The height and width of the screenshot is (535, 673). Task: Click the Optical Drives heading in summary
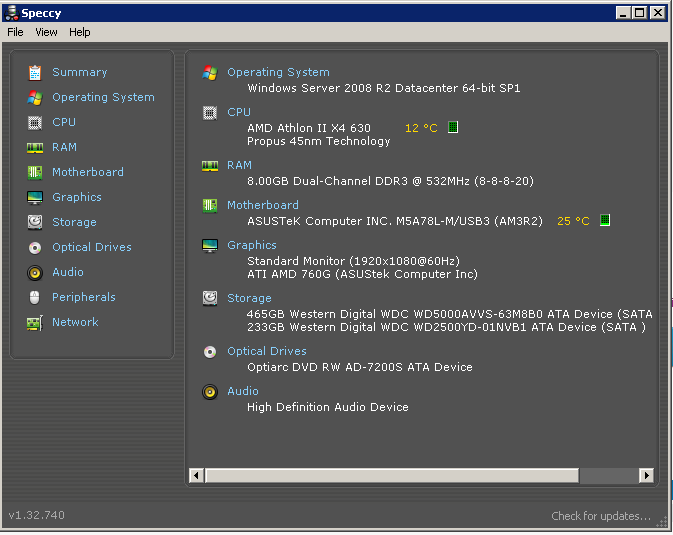click(x=267, y=351)
